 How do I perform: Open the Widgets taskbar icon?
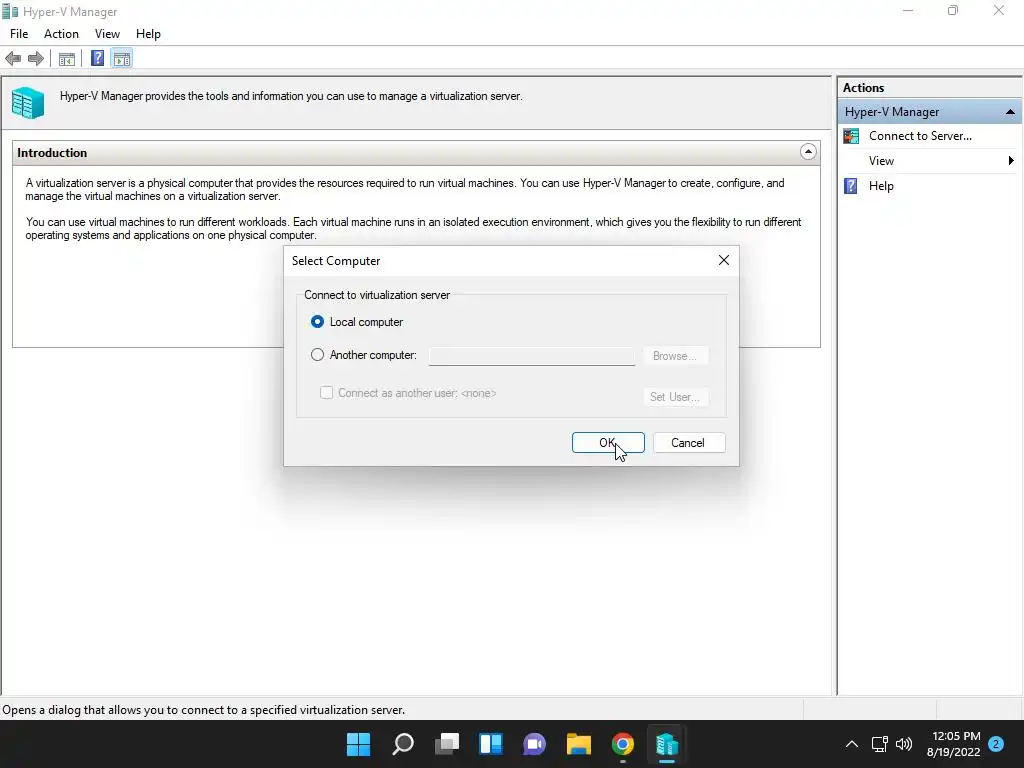491,744
